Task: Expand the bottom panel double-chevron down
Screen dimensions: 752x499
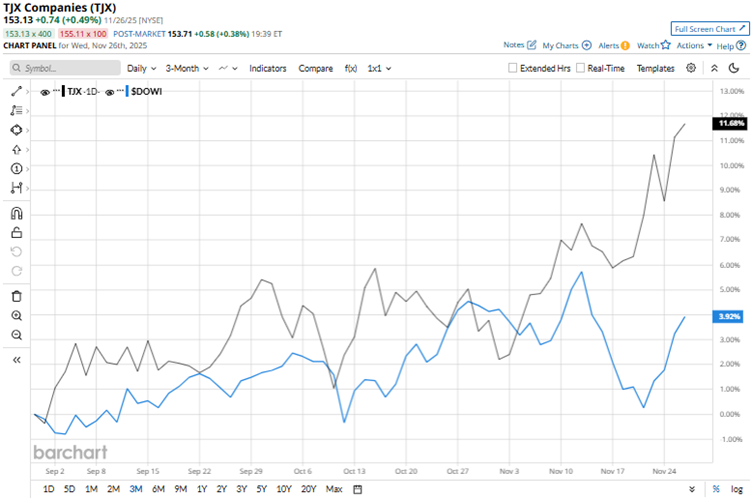Action: click(692, 489)
